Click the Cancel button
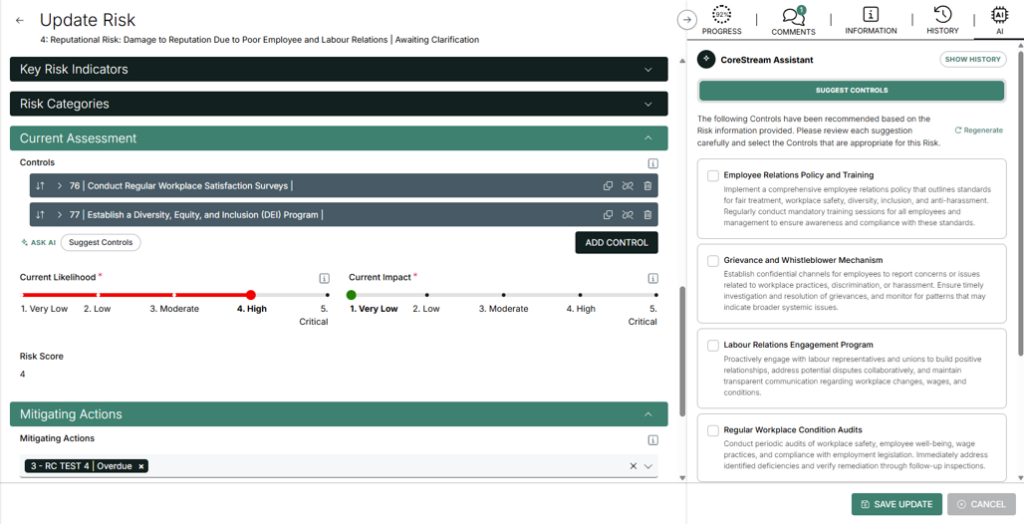1024x524 pixels. (982, 504)
